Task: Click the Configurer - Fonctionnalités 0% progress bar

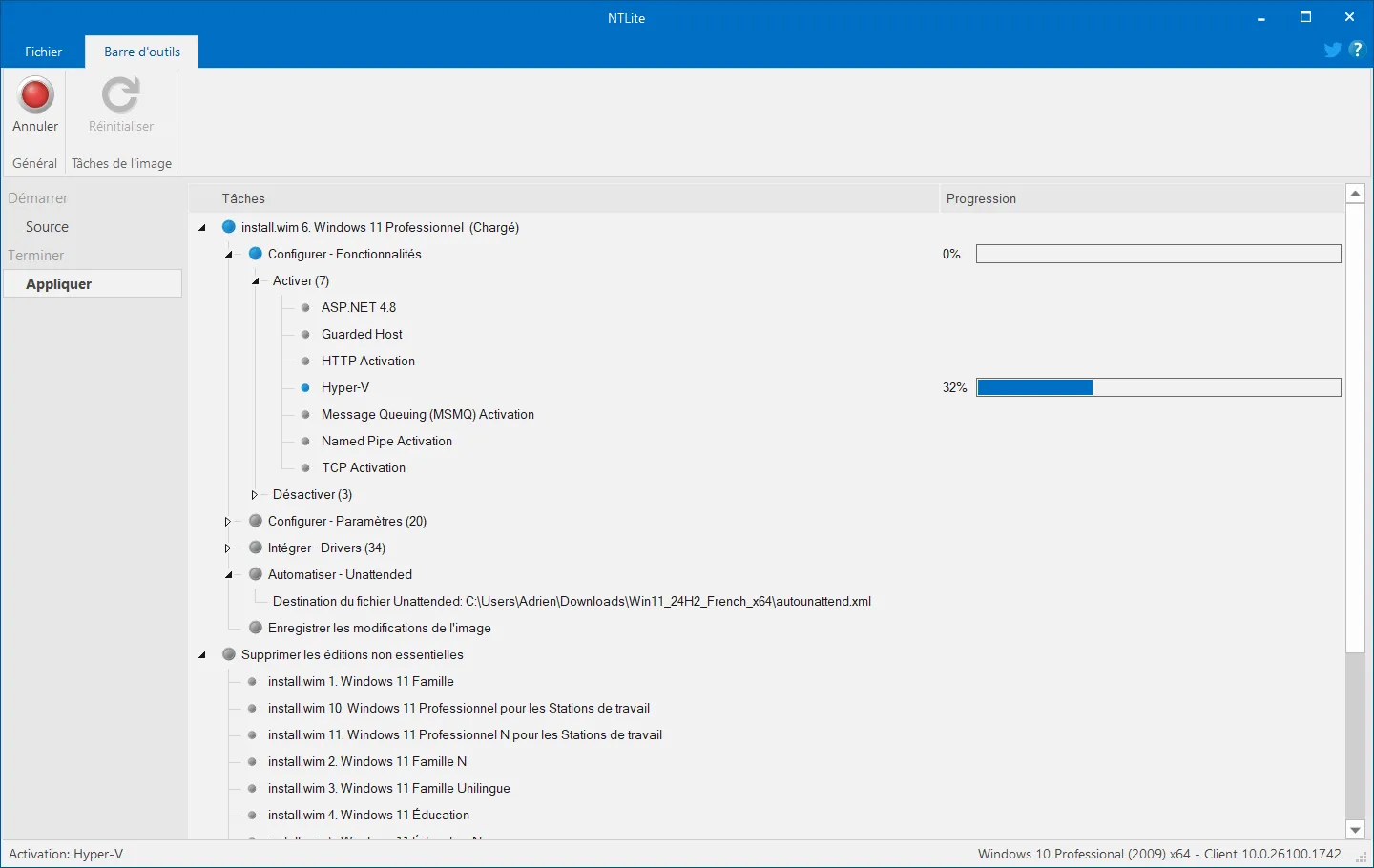Action: (x=1158, y=254)
